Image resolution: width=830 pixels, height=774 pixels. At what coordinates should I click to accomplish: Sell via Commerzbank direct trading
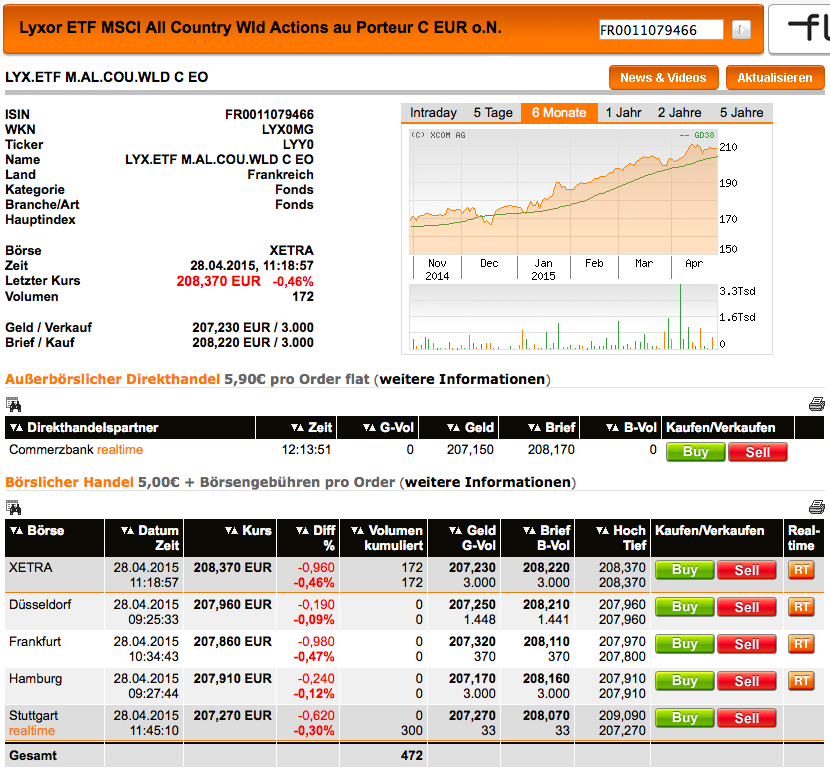(757, 452)
